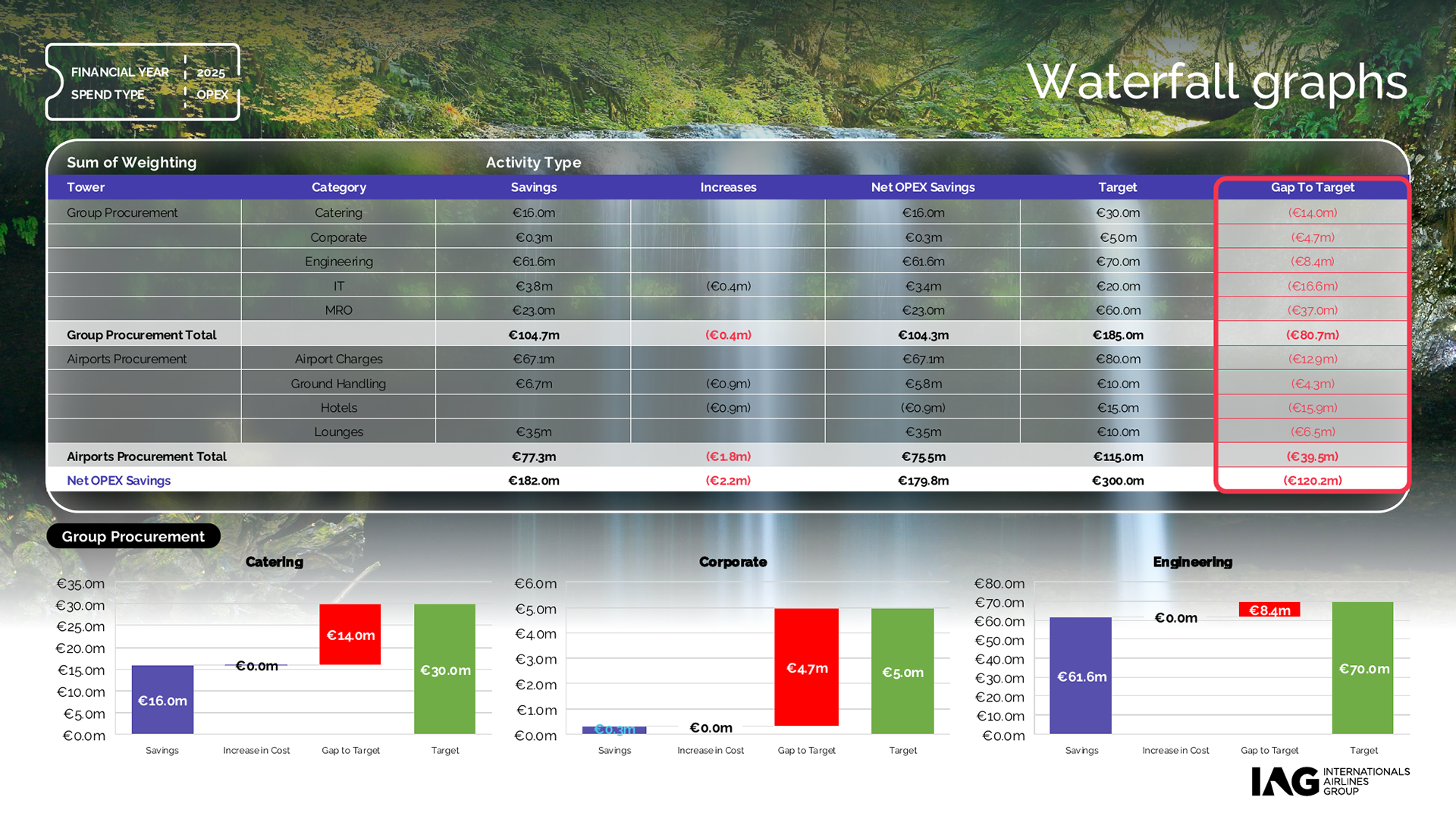Select the Airport Charges category cell
The height and width of the screenshot is (819, 1456).
coord(338,359)
